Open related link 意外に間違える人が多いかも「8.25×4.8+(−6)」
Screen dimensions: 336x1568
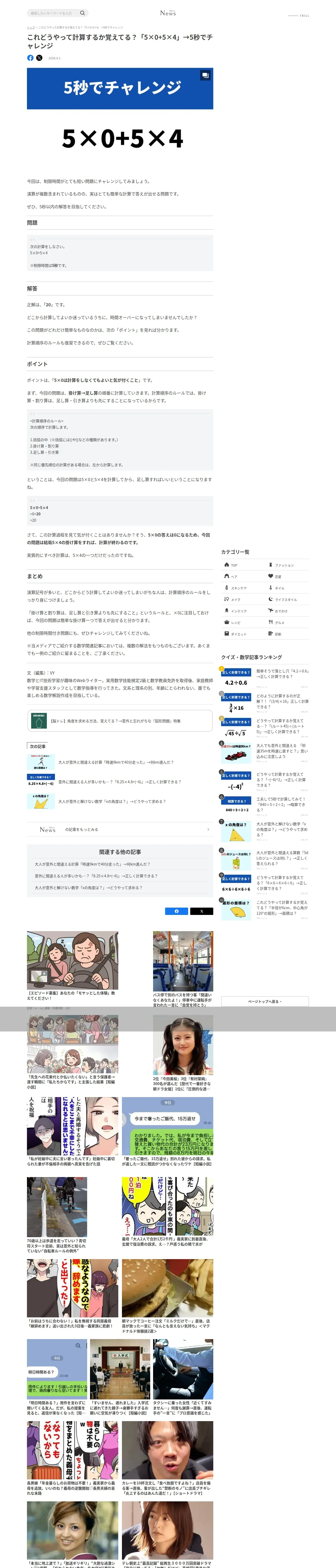click(x=96, y=876)
